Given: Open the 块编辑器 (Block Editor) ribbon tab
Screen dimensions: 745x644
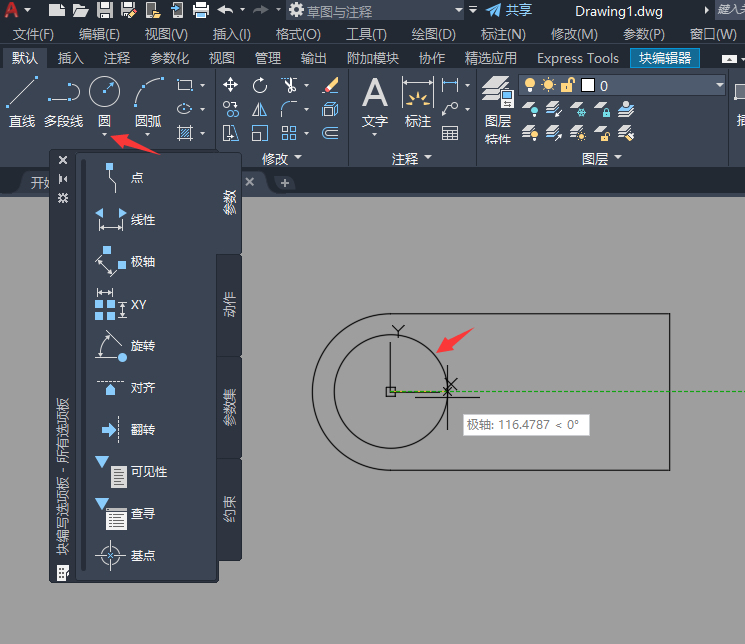Looking at the screenshot, I should click(666, 58).
